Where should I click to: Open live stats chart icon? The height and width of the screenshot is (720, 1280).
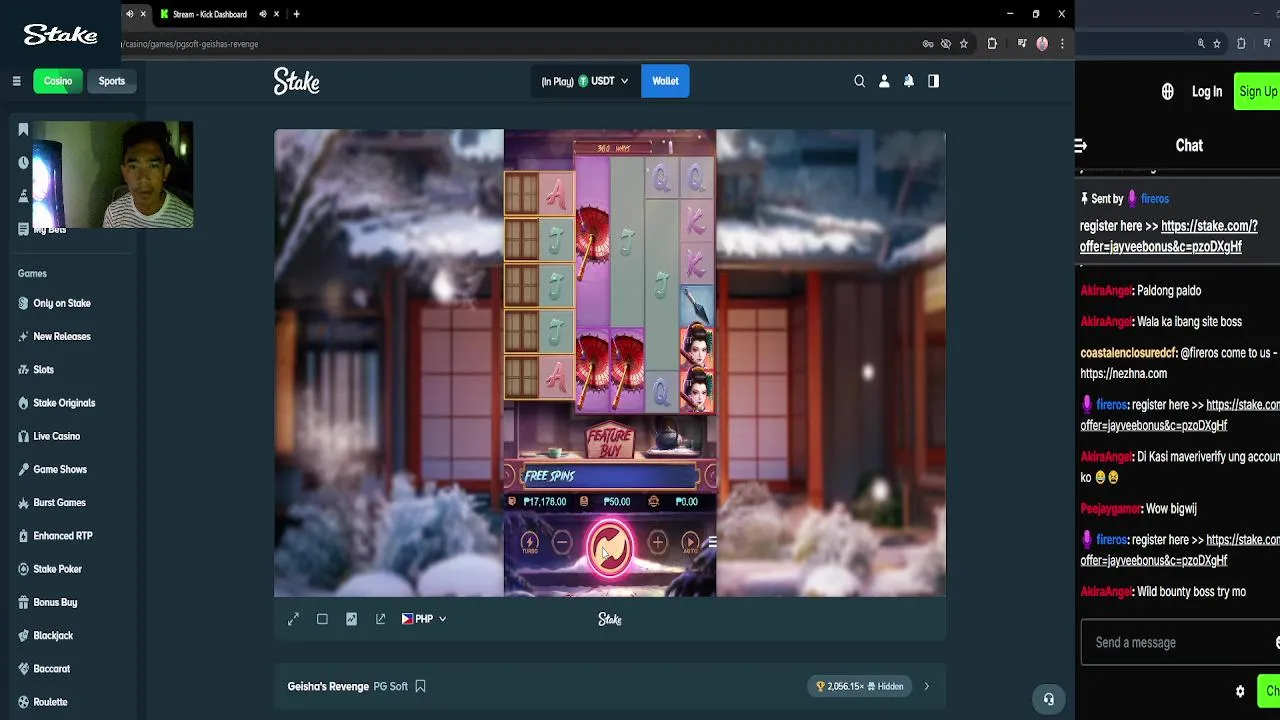click(351, 619)
